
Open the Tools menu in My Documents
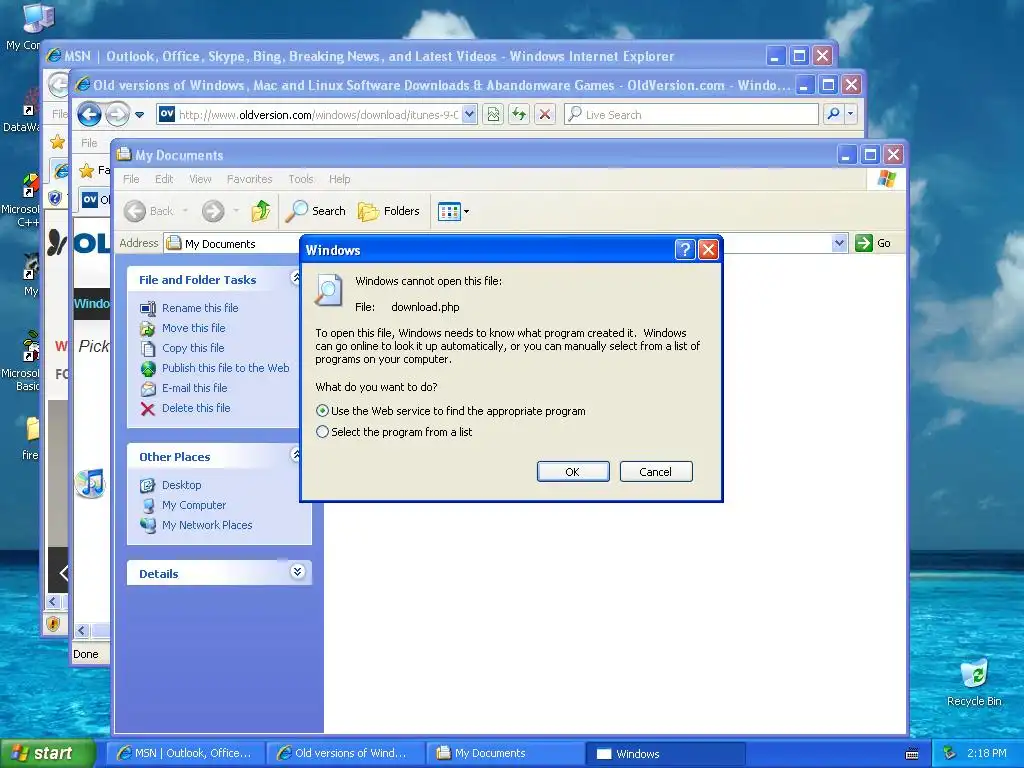(301, 179)
